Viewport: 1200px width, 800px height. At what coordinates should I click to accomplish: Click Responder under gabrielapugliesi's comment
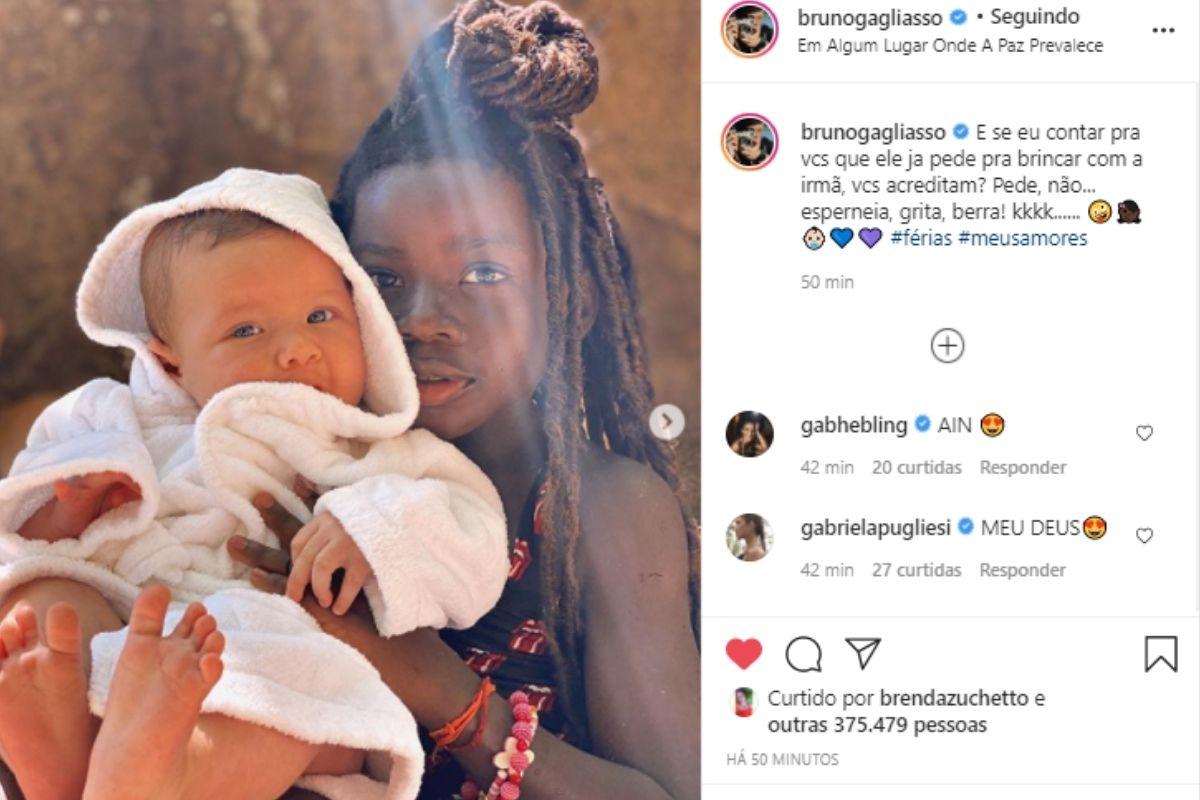pos(1022,570)
